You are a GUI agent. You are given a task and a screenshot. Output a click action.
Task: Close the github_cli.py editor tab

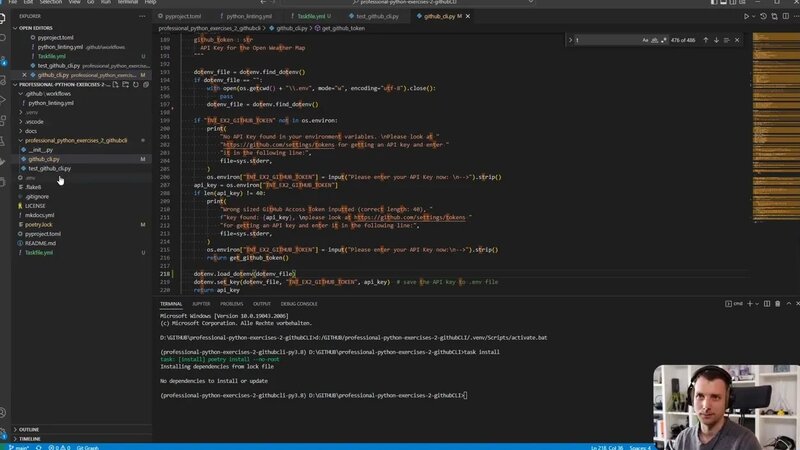click(467, 16)
